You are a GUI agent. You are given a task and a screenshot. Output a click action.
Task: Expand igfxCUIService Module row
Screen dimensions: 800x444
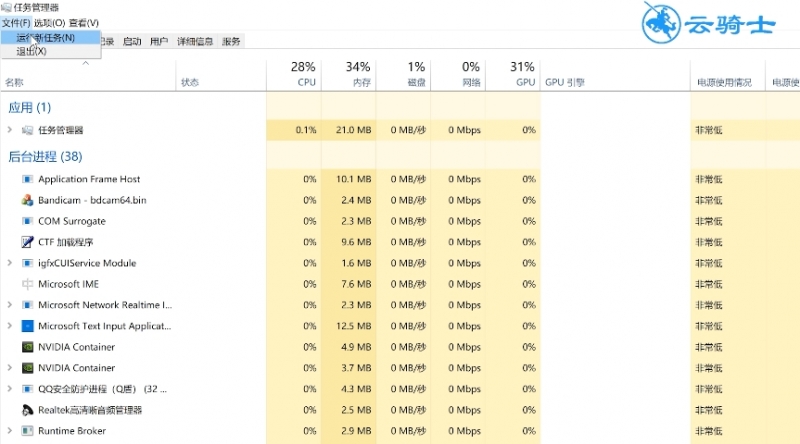pos(10,263)
